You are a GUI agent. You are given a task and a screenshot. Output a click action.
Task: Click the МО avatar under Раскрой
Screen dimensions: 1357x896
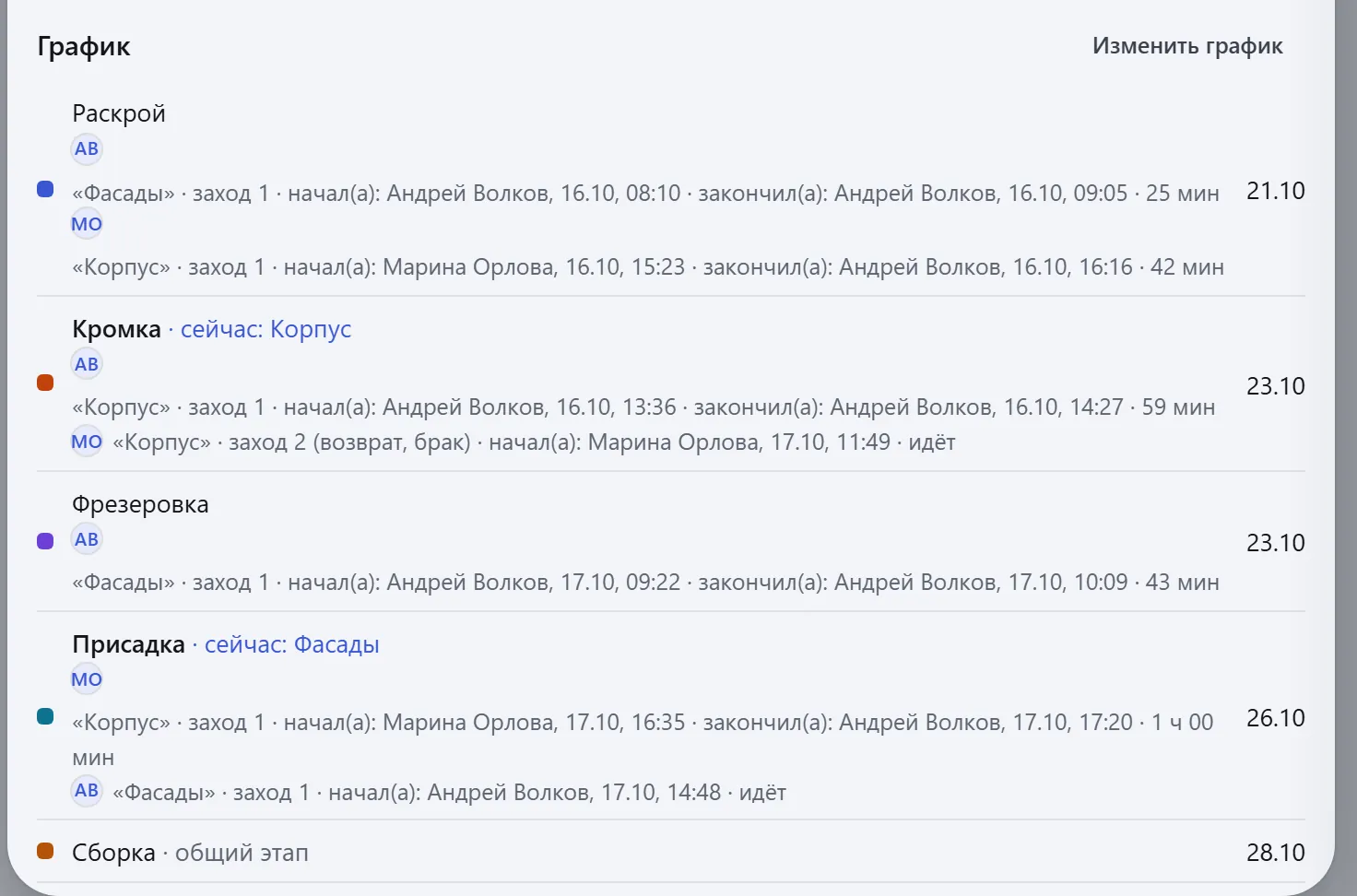tap(87, 224)
